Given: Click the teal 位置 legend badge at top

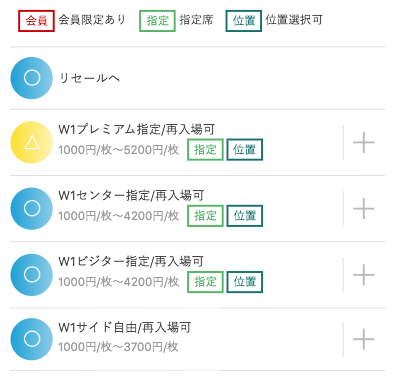Looking at the screenshot, I should coord(244,21).
